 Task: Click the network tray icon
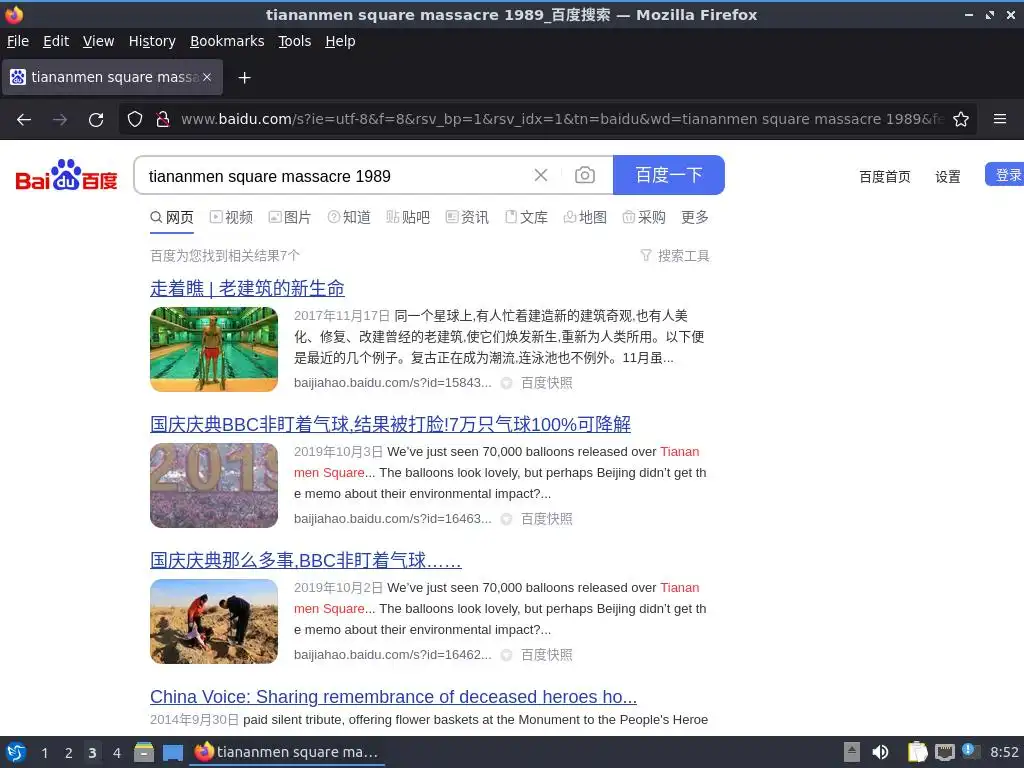click(x=944, y=752)
